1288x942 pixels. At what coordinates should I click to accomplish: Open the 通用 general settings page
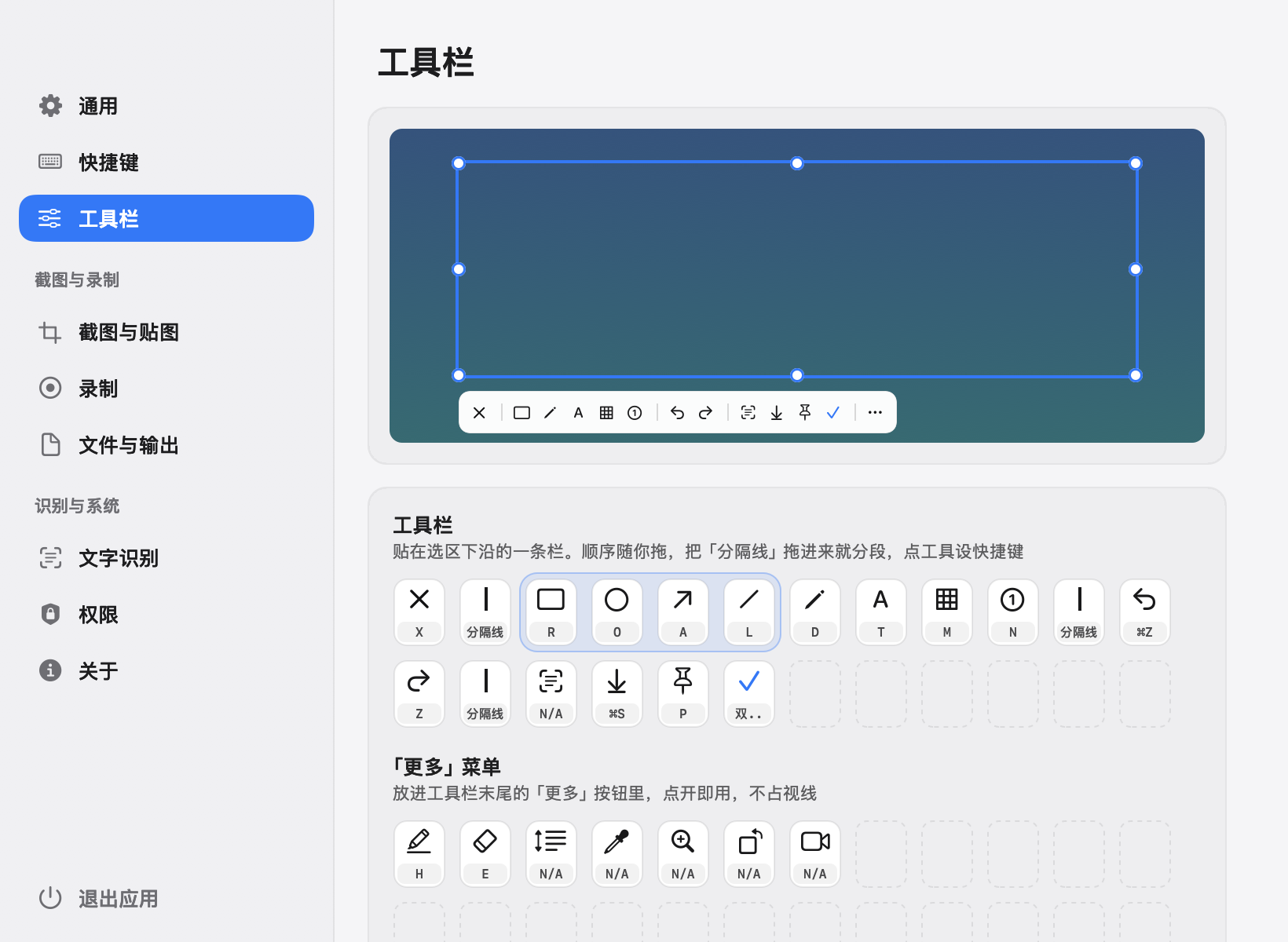(x=166, y=106)
